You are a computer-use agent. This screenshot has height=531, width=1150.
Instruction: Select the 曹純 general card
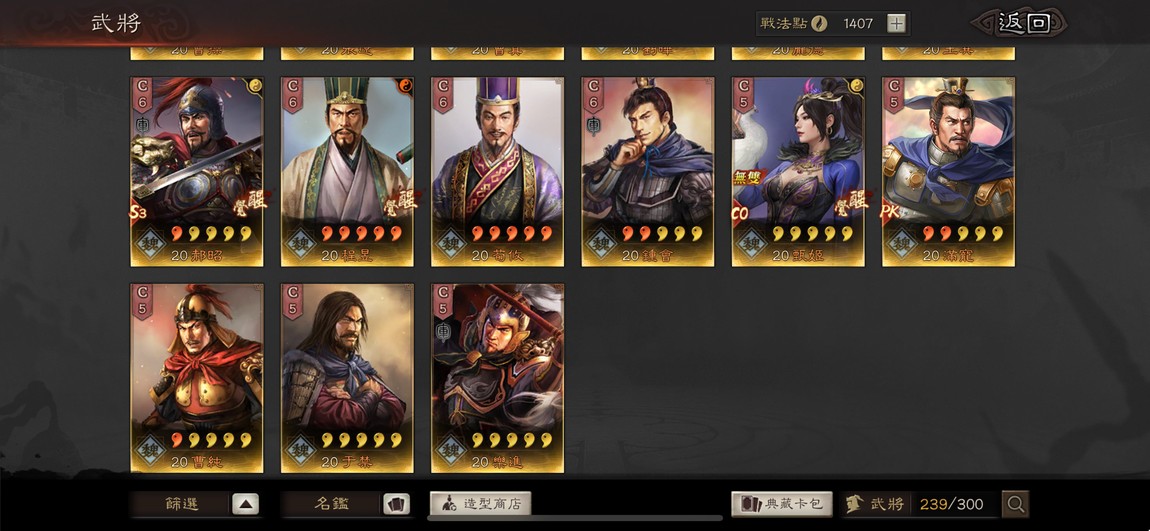click(x=197, y=378)
